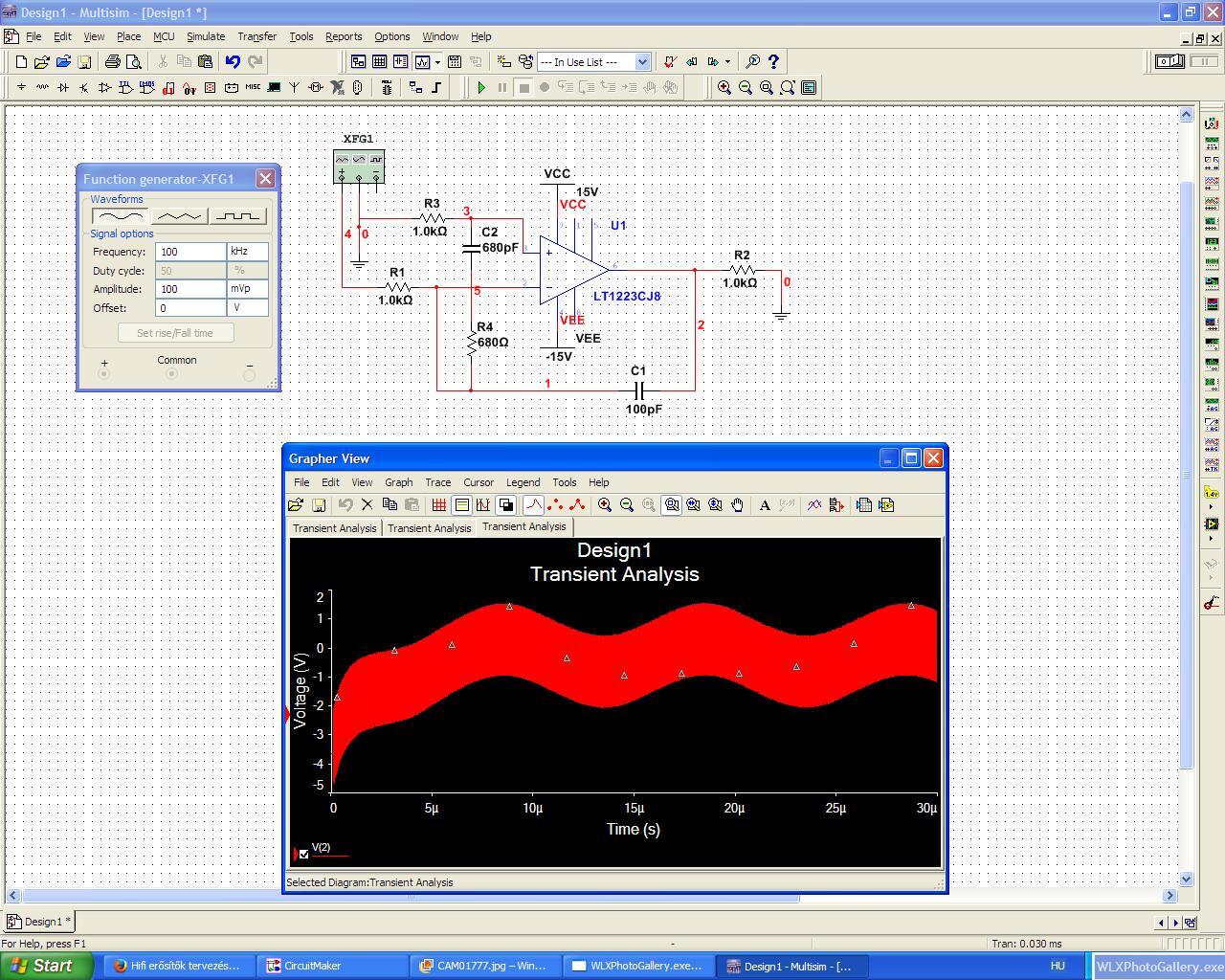The width and height of the screenshot is (1225, 980).
Task: Click the Amplitude value field
Action: (x=190, y=289)
